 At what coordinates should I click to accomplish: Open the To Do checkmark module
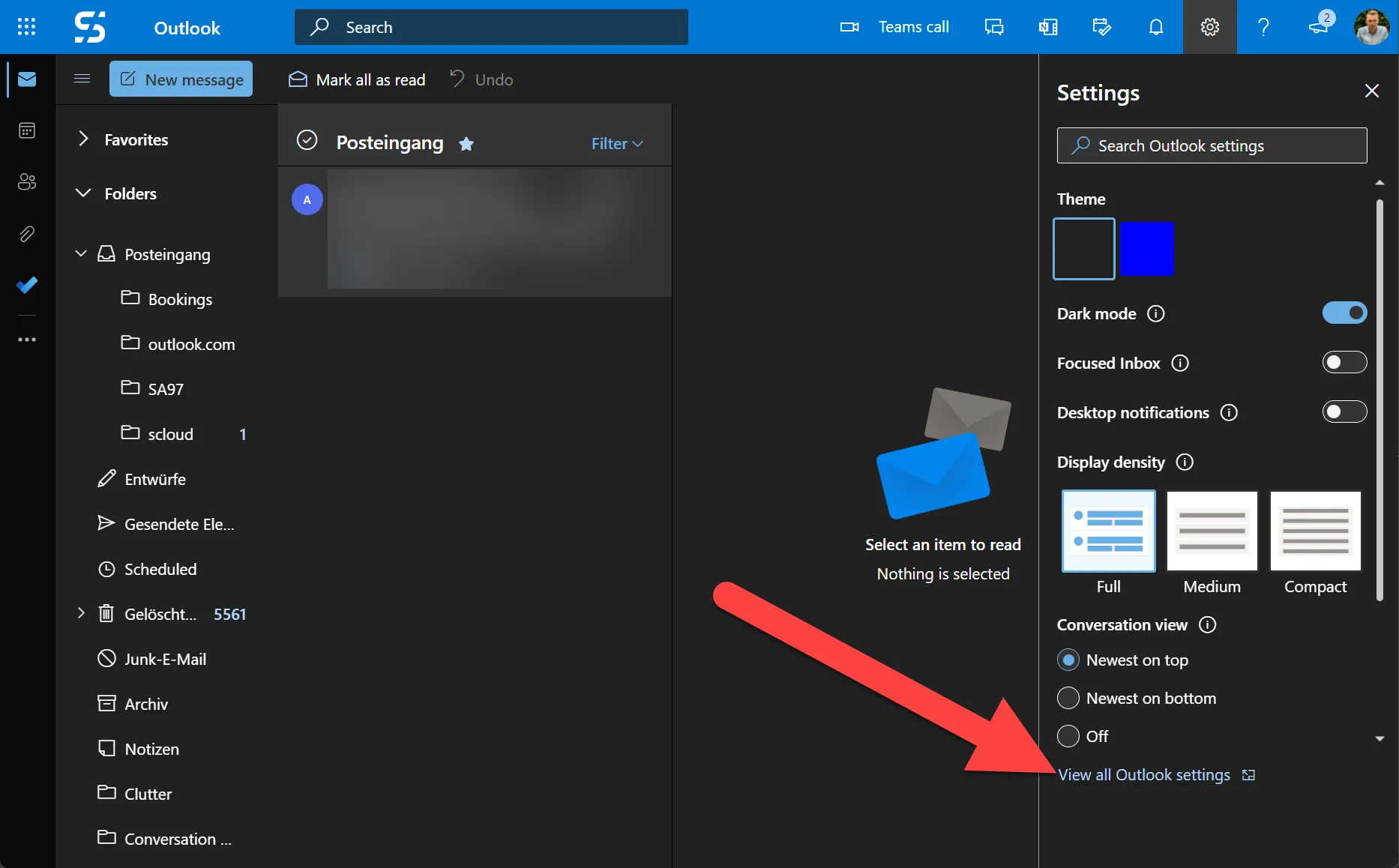coord(27,285)
